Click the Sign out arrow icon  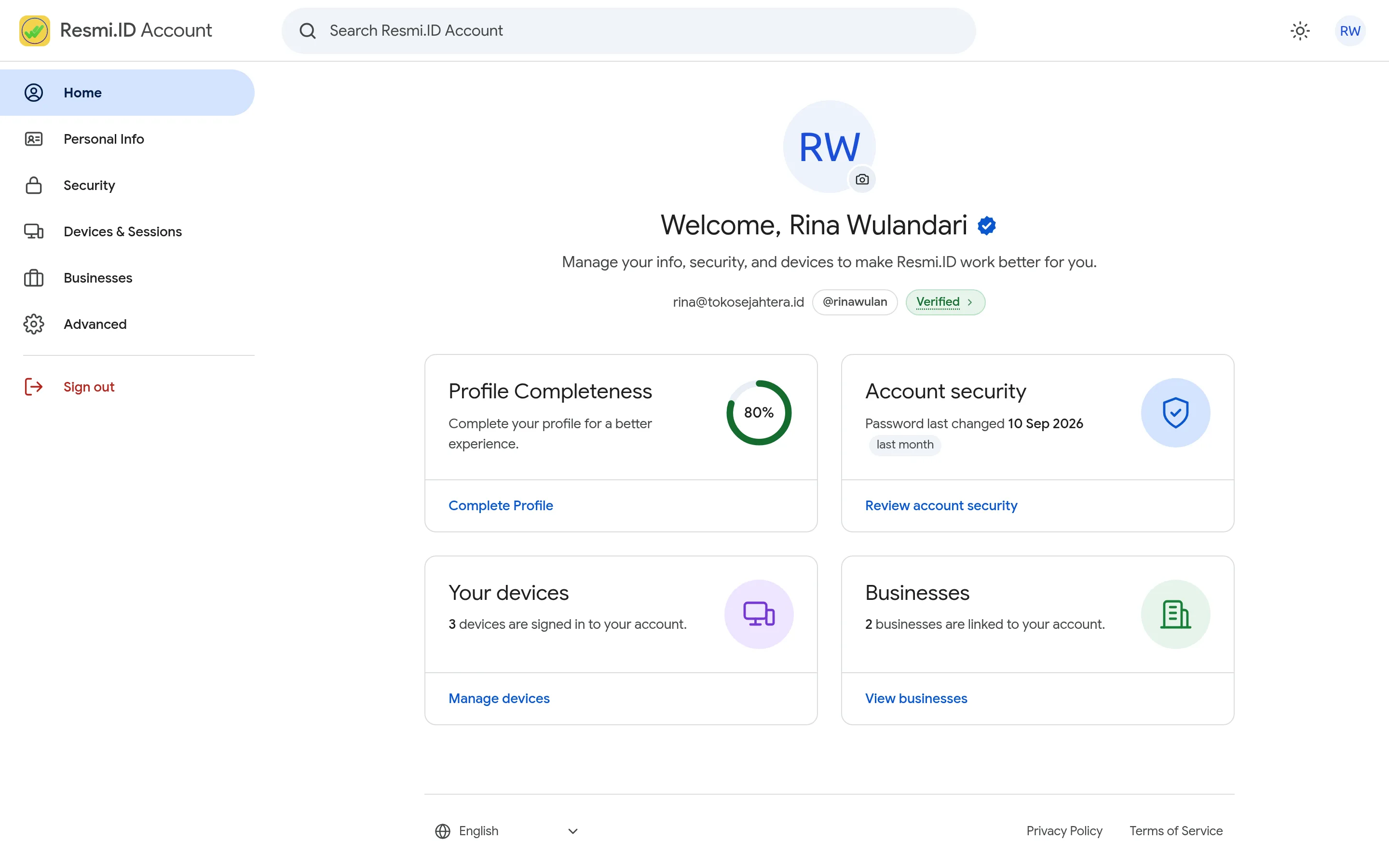tap(34, 387)
